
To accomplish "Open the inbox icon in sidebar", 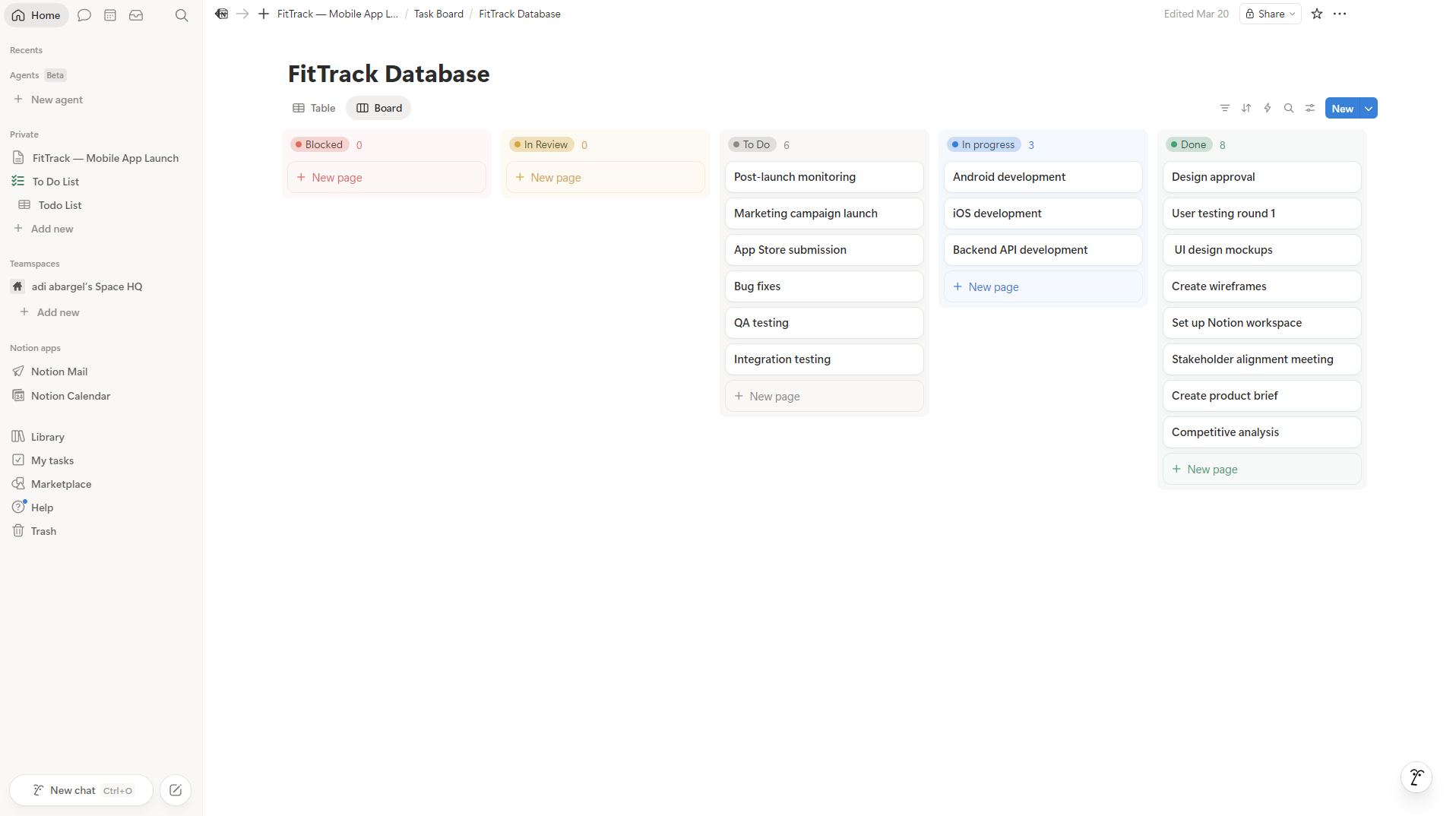I will pos(136,15).
